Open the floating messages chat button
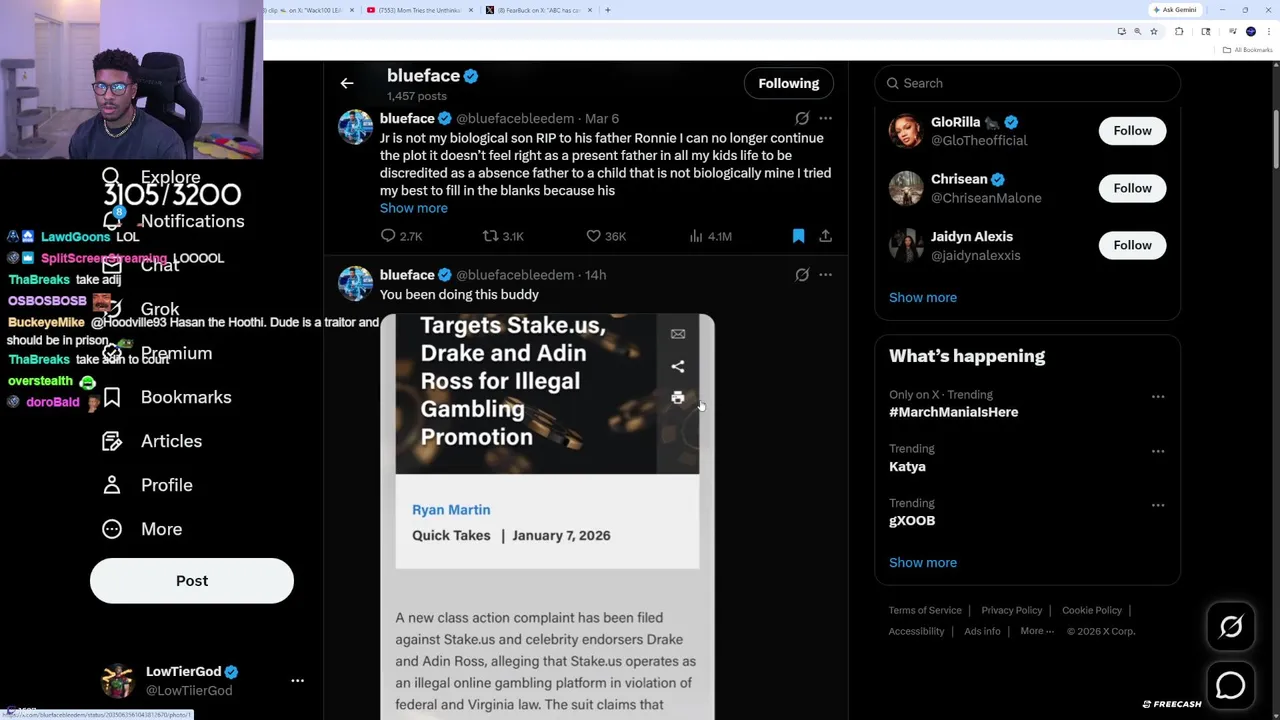The height and width of the screenshot is (720, 1280). point(1231,685)
